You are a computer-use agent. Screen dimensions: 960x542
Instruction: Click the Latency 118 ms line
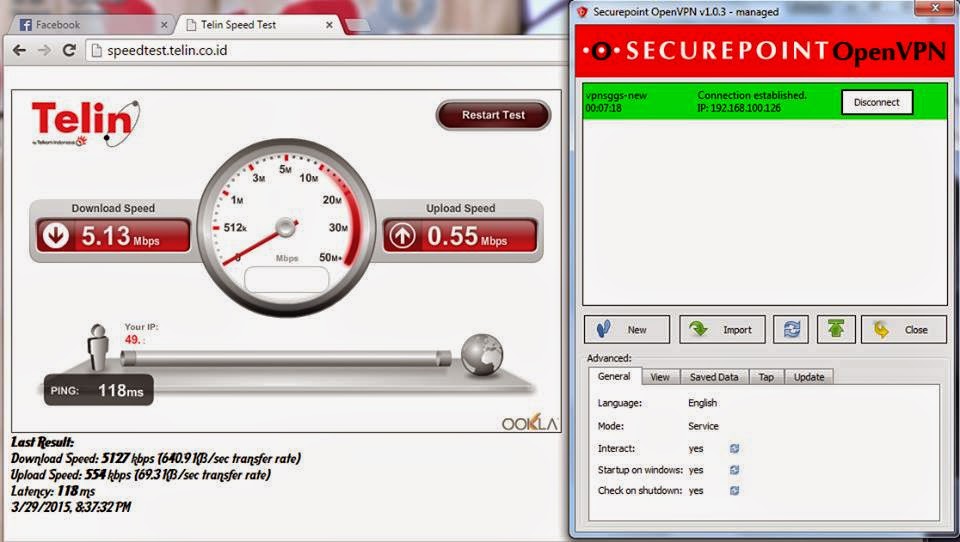tap(53, 491)
